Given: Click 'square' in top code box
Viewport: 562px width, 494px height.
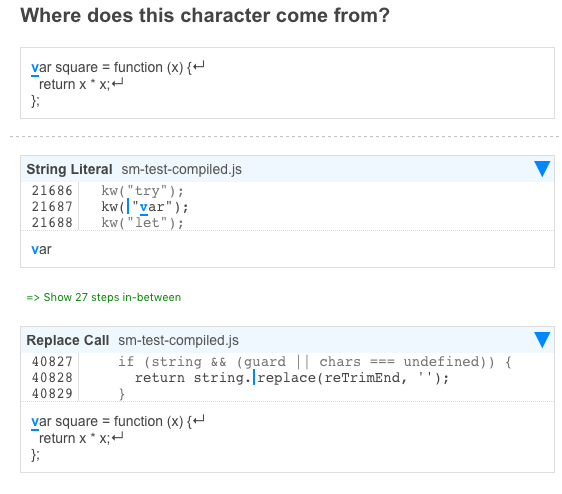Looking at the screenshot, I should 76,68.
